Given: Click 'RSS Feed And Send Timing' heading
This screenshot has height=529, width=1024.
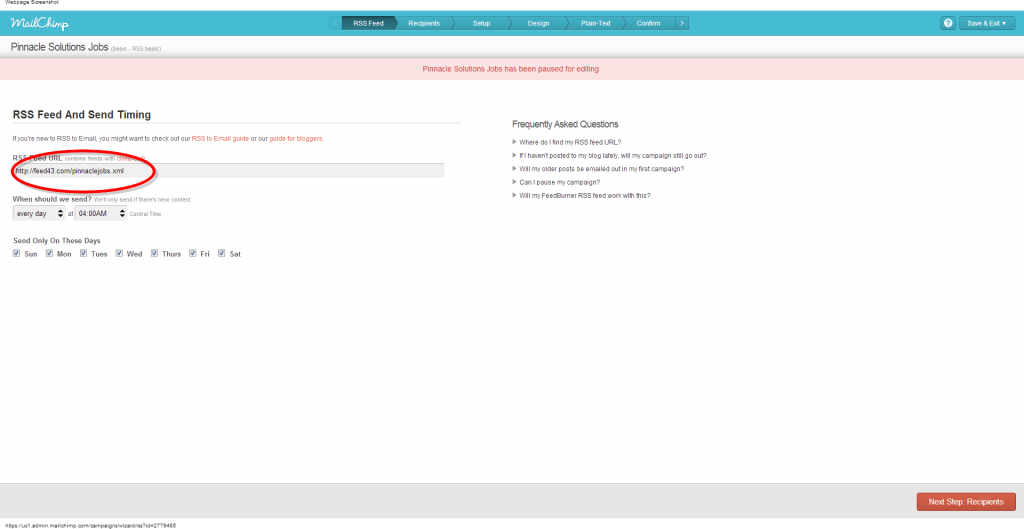Looking at the screenshot, I should coord(82,115).
